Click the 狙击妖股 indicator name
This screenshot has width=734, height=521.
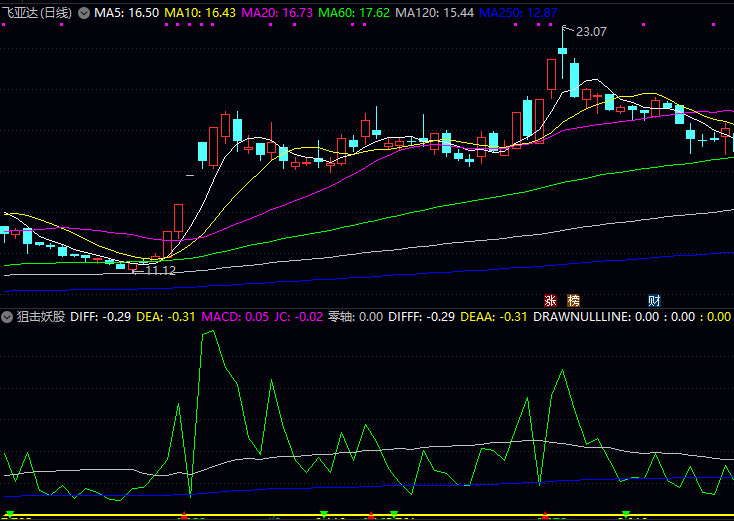tap(42, 317)
